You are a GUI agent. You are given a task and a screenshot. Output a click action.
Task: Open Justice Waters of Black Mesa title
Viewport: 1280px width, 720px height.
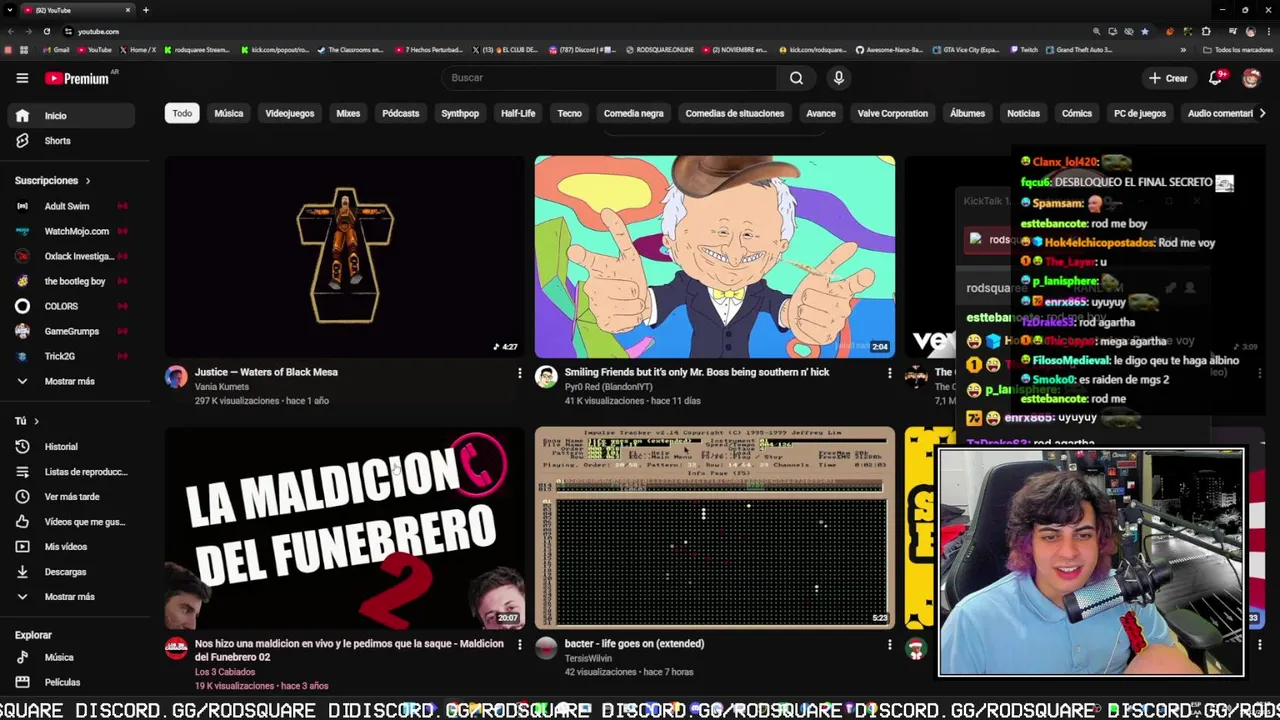[266, 372]
